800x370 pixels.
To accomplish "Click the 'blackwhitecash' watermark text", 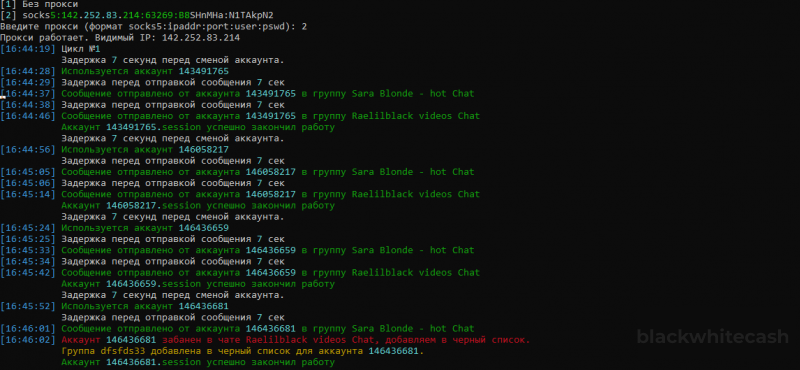I will coord(712,337).
